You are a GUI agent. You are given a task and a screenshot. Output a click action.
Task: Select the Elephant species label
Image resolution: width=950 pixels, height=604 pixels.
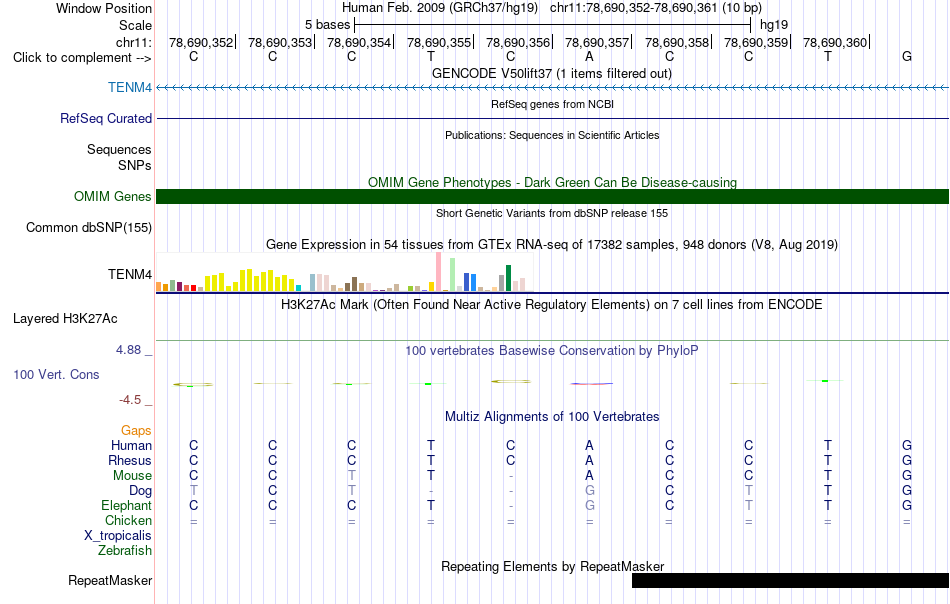(126, 505)
